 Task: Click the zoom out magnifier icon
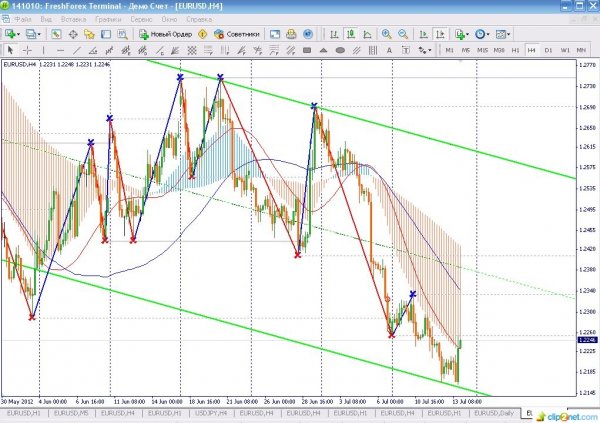[403, 33]
